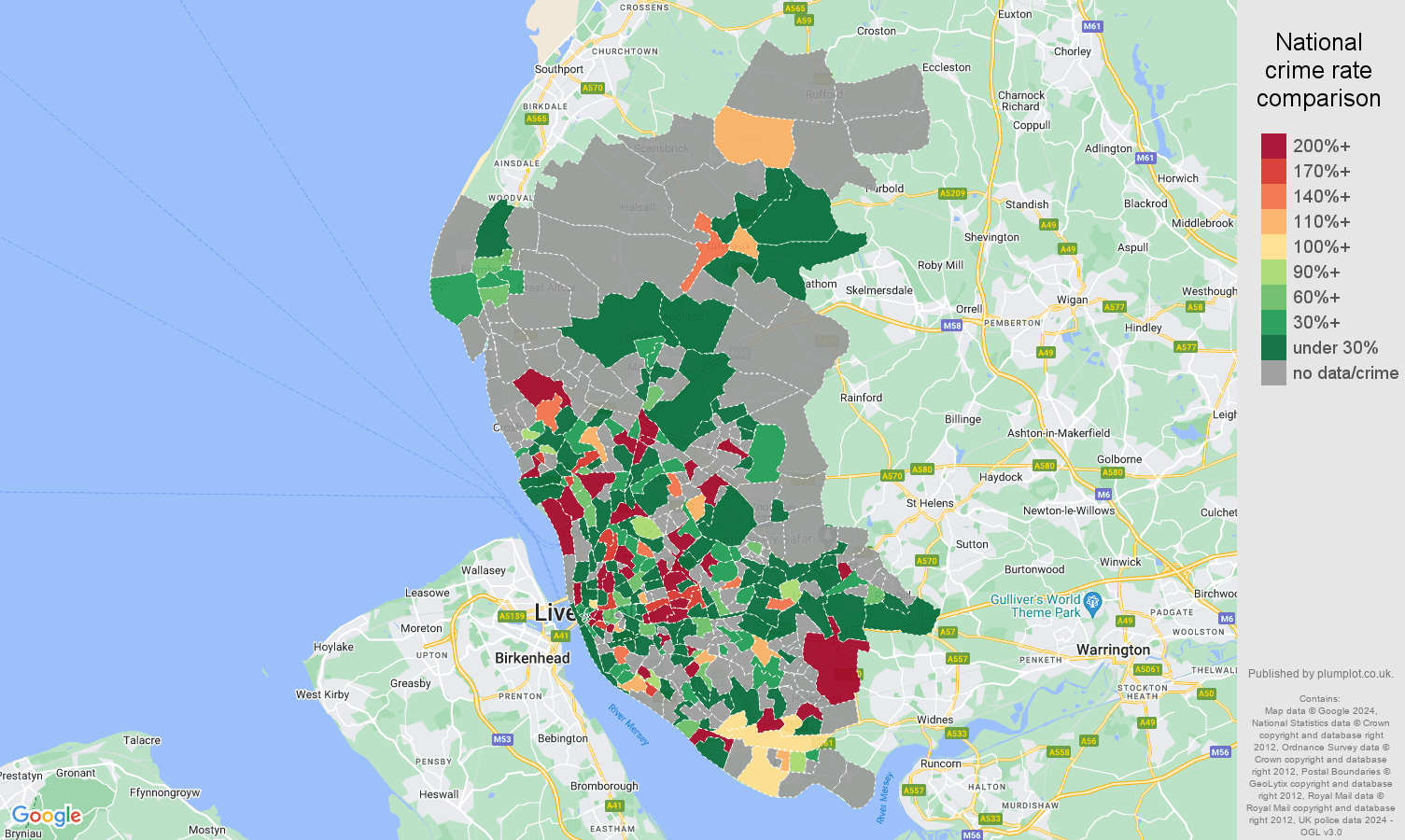1405x840 pixels.
Task: Click the Skelmersdale town label
Action: 878,290
